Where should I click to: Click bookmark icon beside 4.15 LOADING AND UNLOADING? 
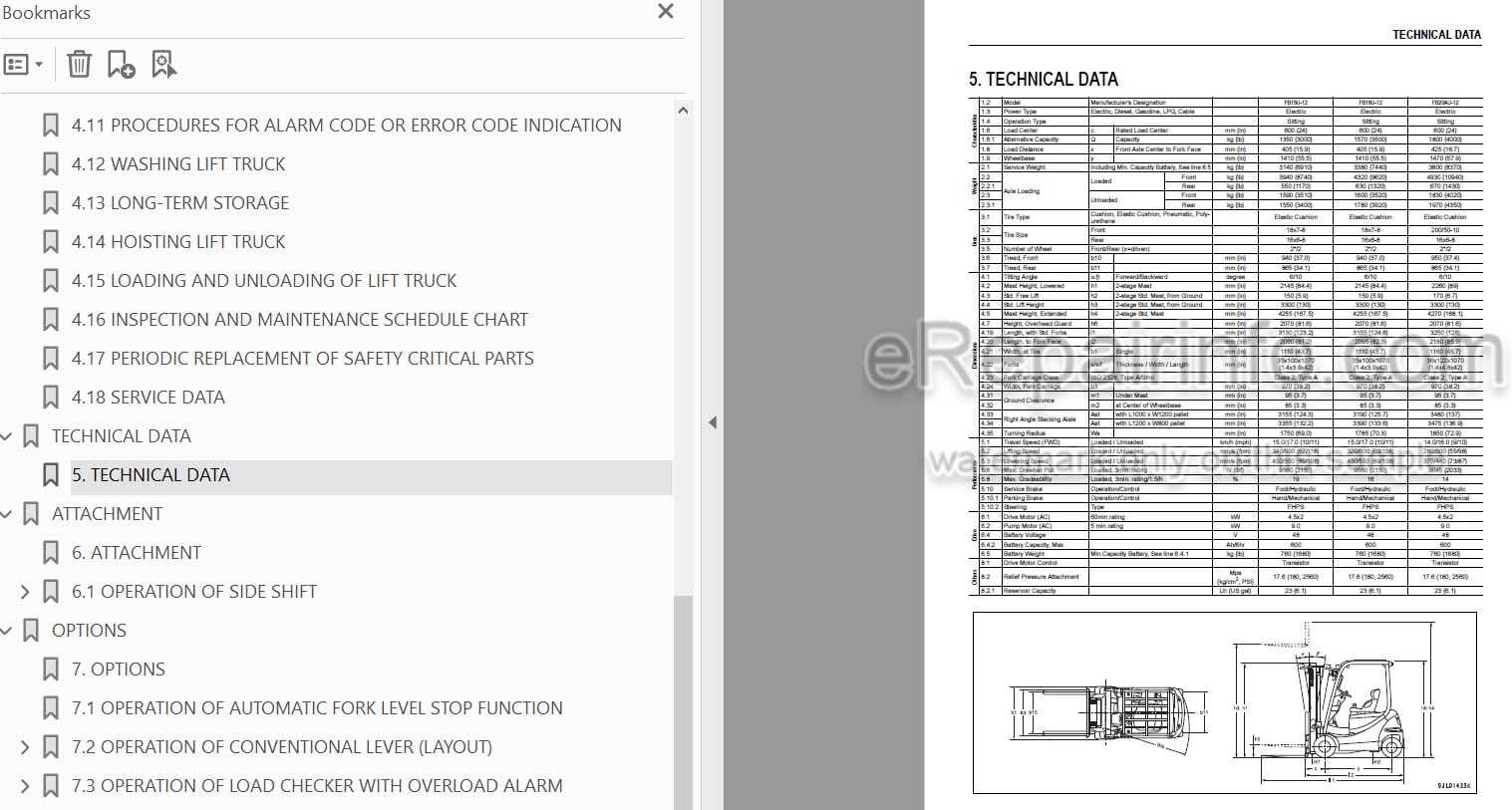coord(50,281)
